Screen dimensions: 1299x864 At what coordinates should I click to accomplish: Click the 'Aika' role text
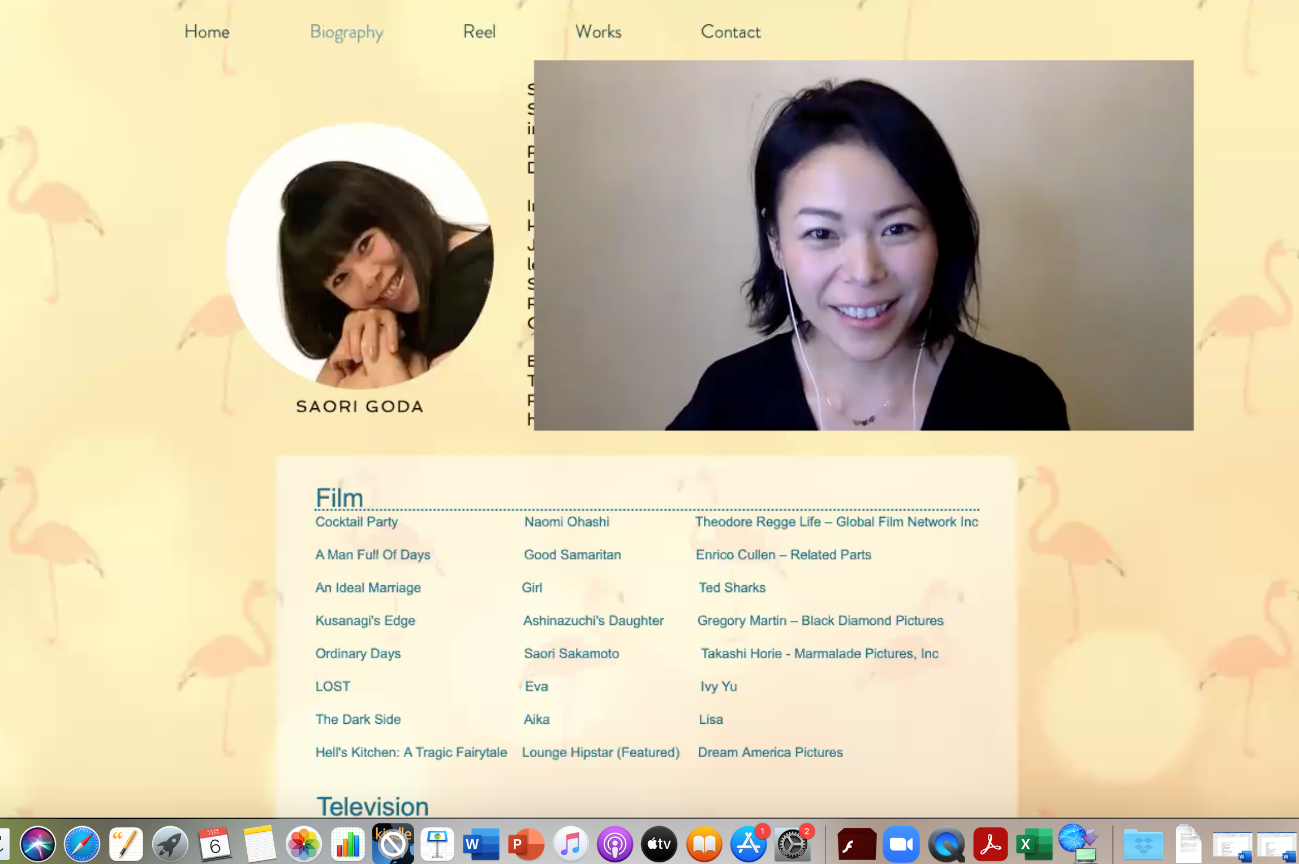point(536,720)
